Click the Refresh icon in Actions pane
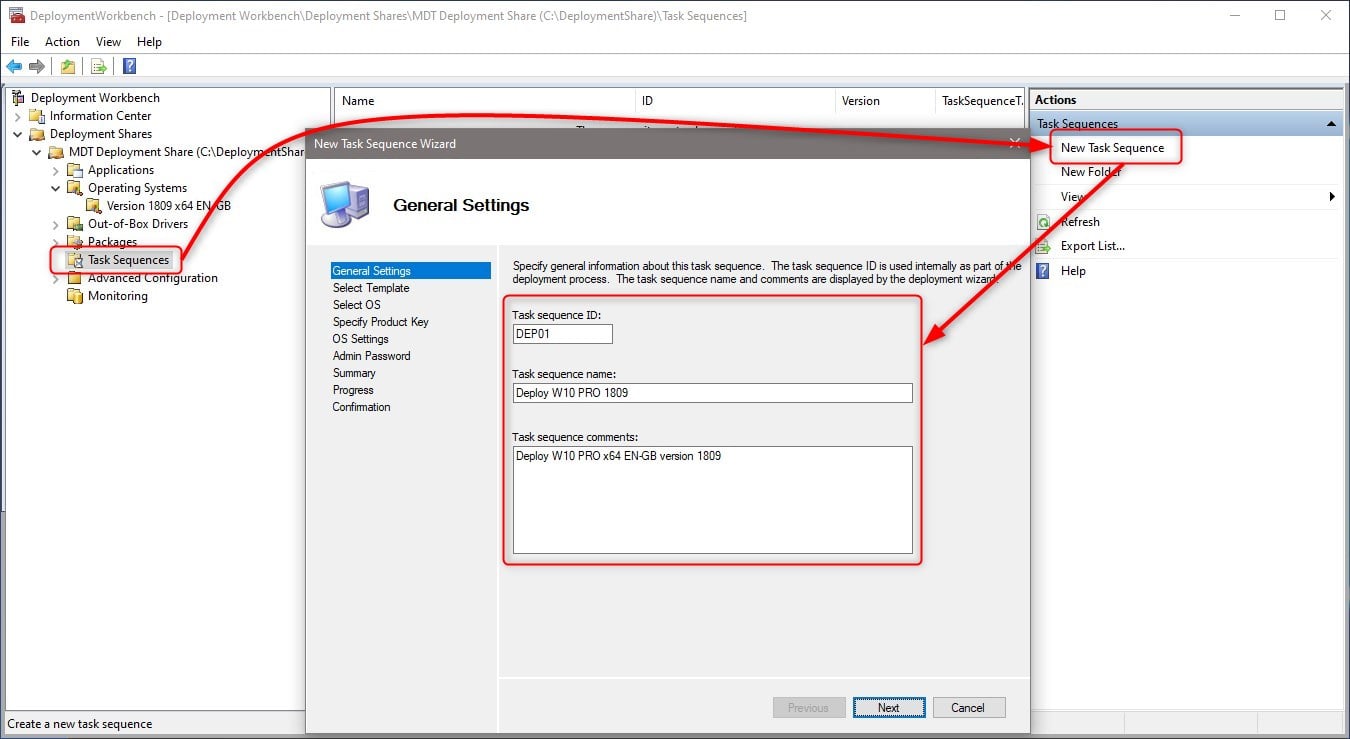This screenshot has width=1350, height=739. click(1044, 222)
